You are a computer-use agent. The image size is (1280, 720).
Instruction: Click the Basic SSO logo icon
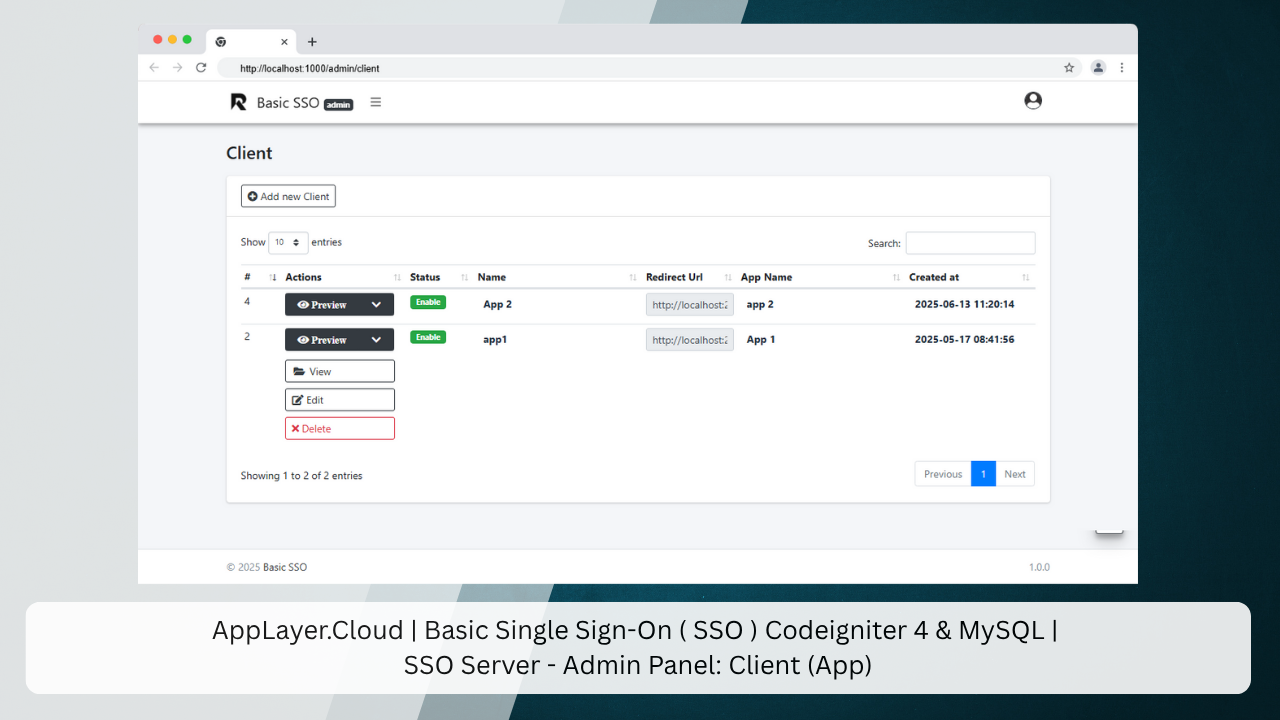pyautogui.click(x=238, y=102)
